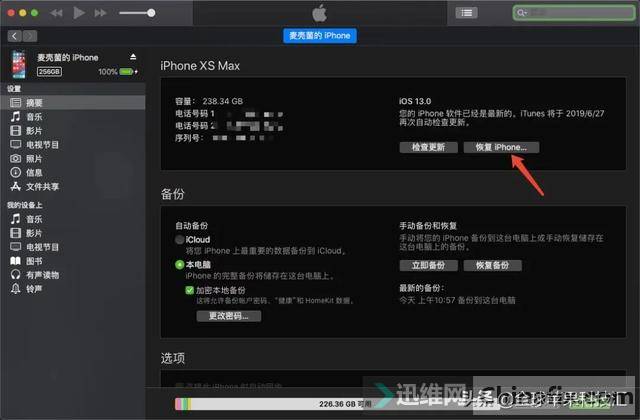
Task: Adjust the volume slider knob
Action: (x=151, y=13)
